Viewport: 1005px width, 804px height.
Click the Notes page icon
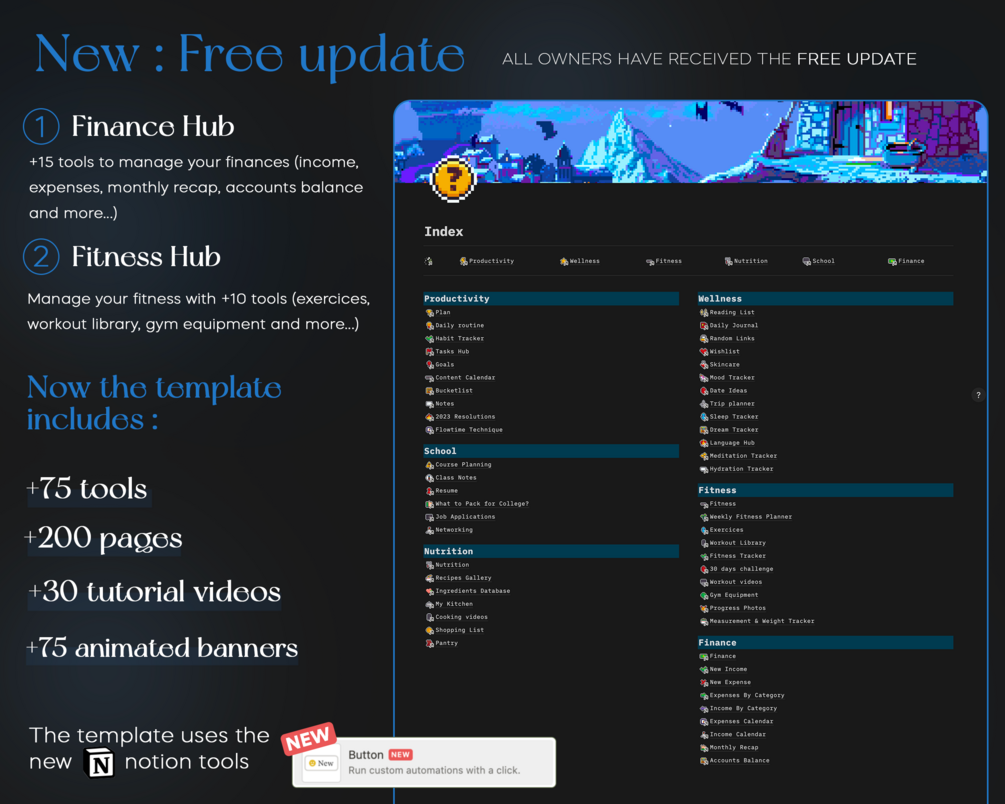tap(429, 404)
